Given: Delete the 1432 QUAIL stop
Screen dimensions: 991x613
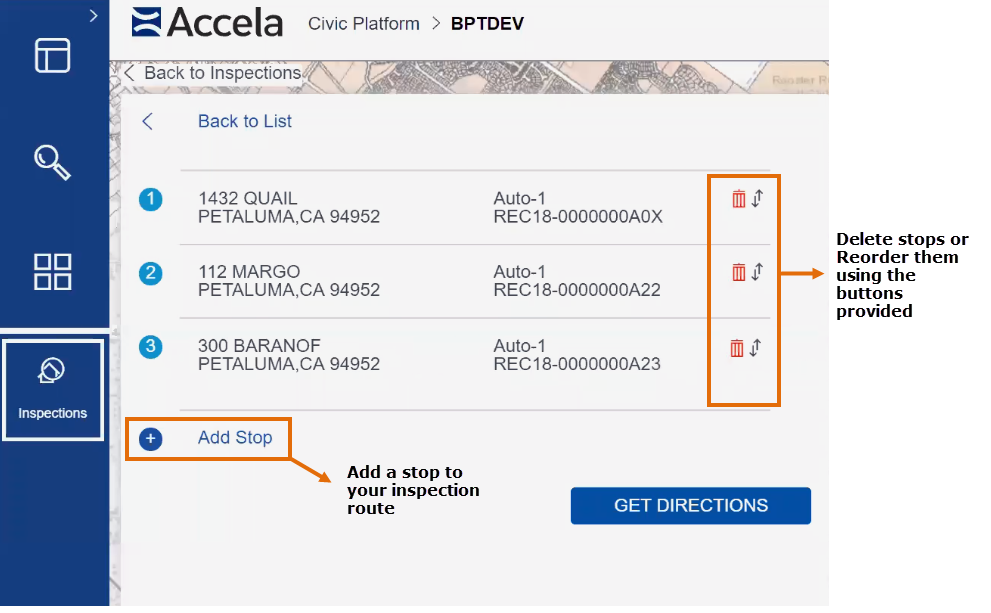Looking at the screenshot, I should click(x=738, y=199).
